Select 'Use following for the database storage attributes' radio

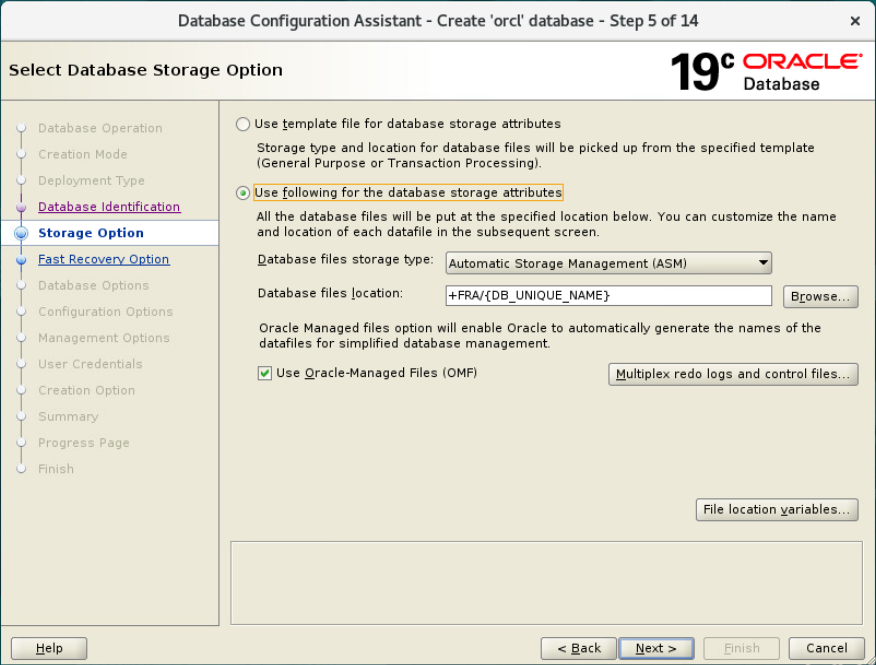tap(242, 193)
